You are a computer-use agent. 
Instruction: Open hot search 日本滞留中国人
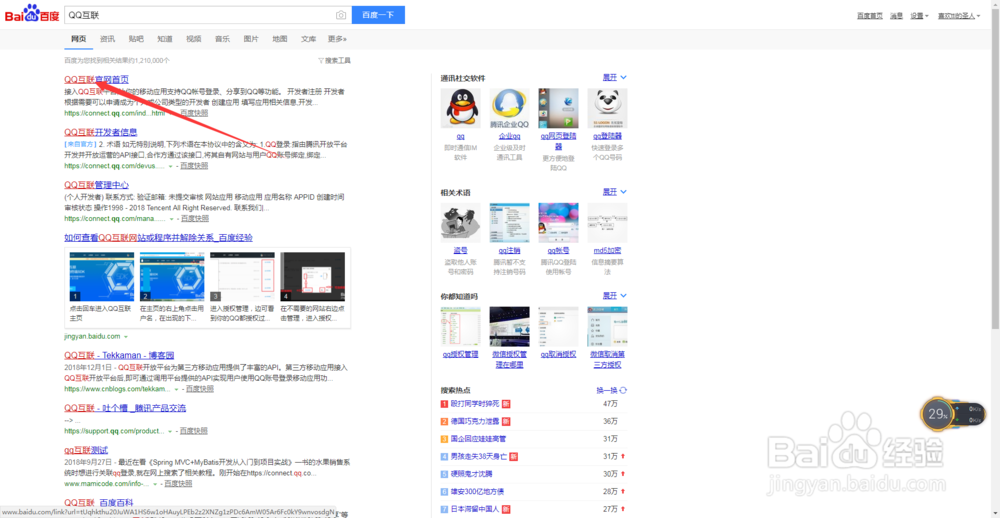475,510
